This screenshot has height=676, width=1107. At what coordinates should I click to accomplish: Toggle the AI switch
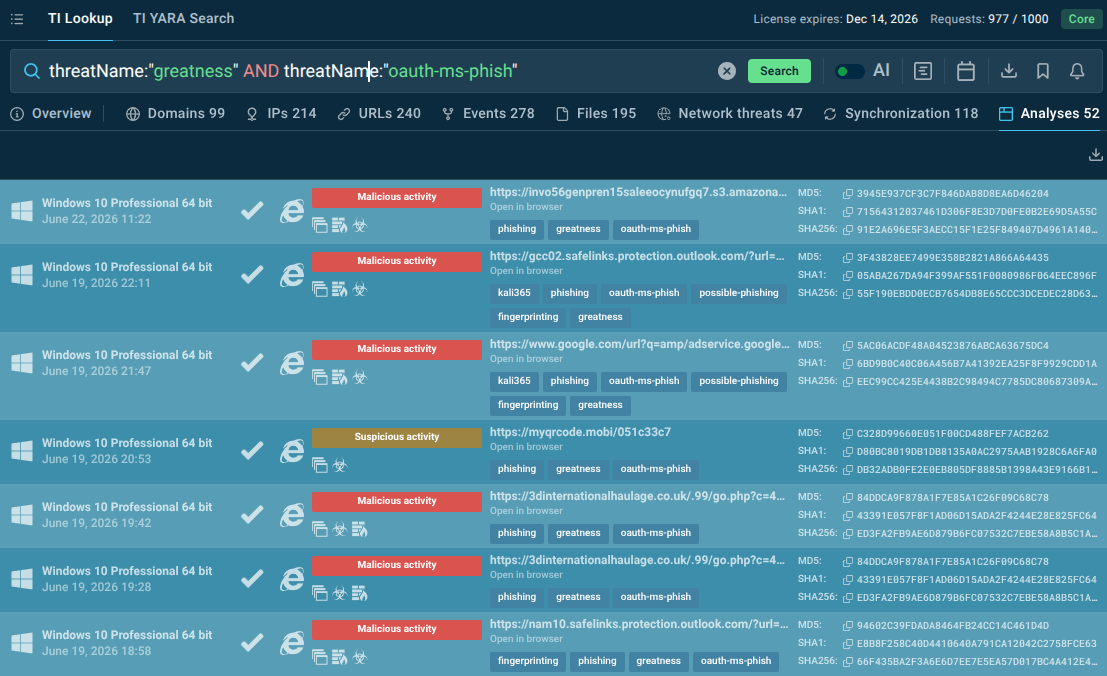click(849, 71)
